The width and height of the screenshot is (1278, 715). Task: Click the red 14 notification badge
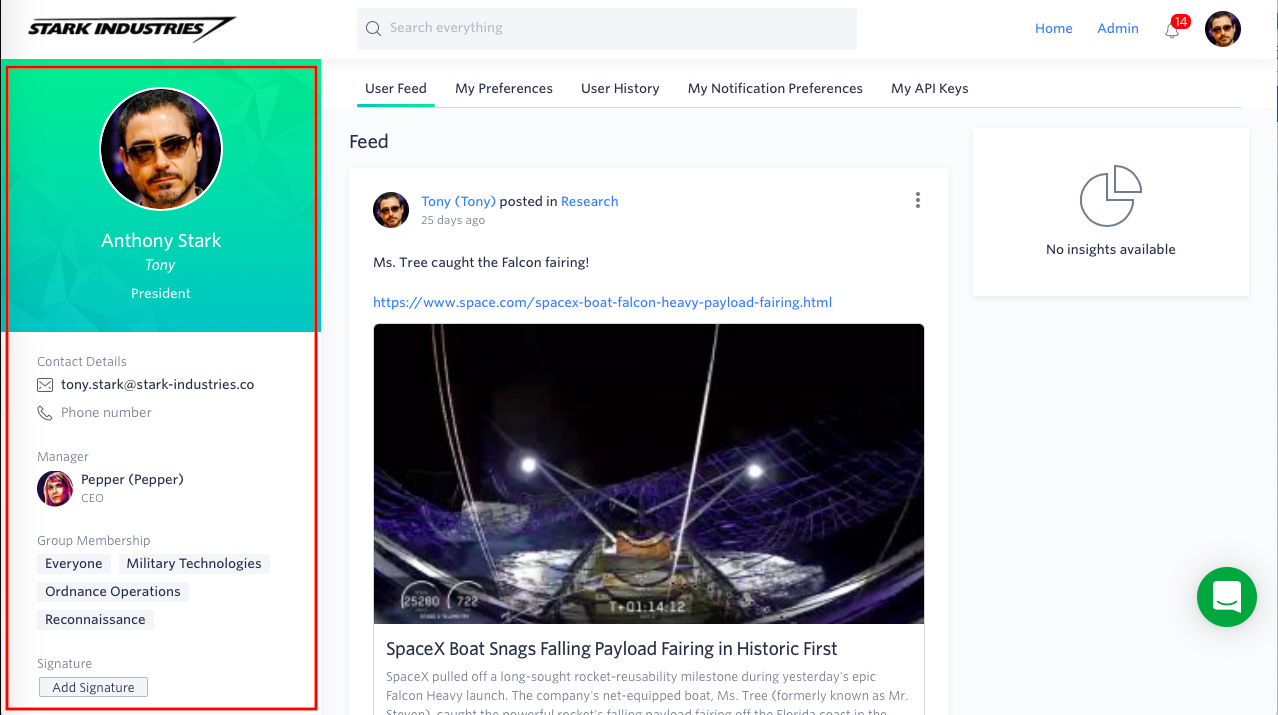tap(1180, 21)
